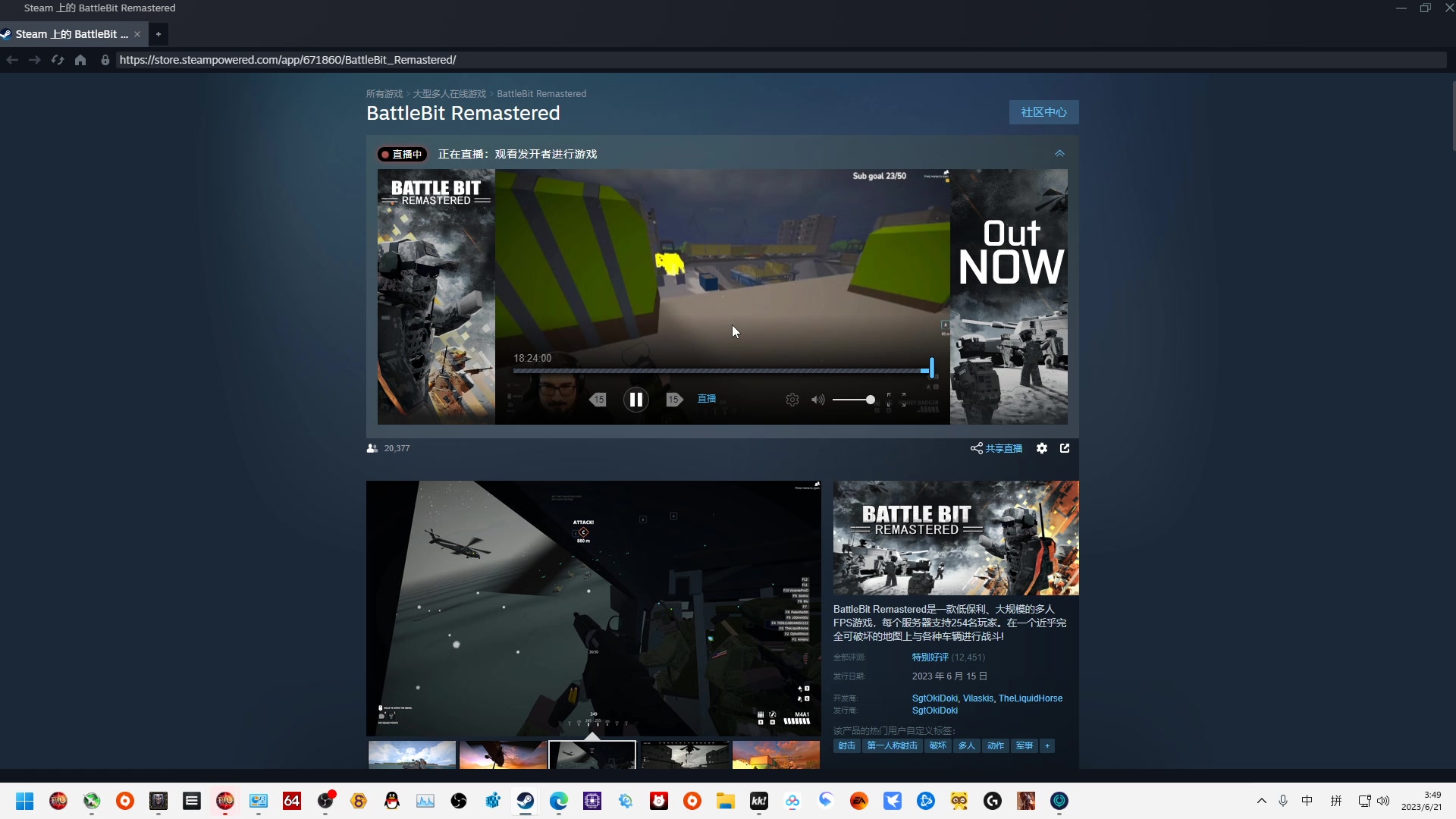Open broadcast player settings gear

coord(792,400)
